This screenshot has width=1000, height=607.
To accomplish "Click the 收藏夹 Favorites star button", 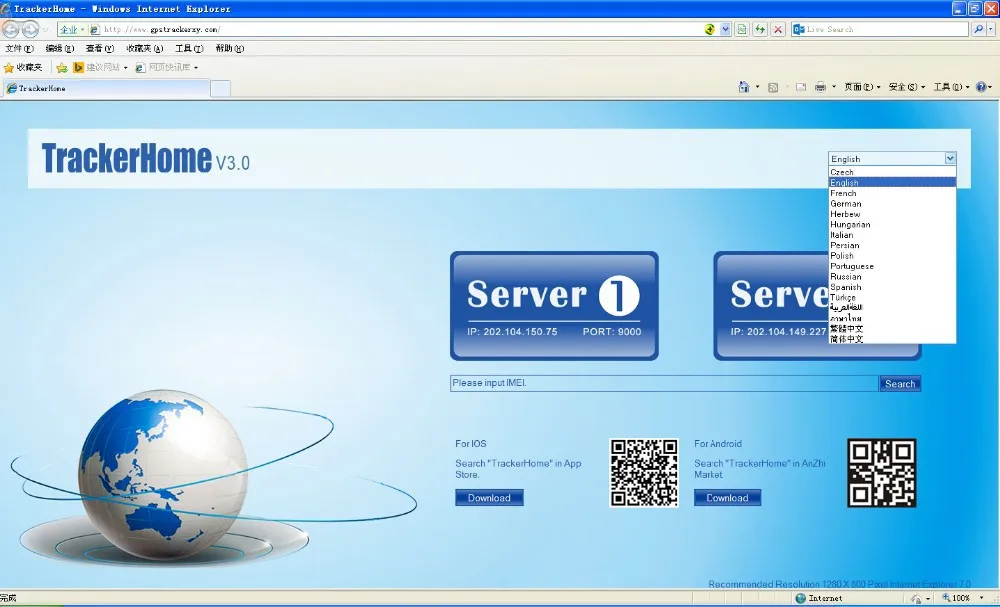I will 23,68.
